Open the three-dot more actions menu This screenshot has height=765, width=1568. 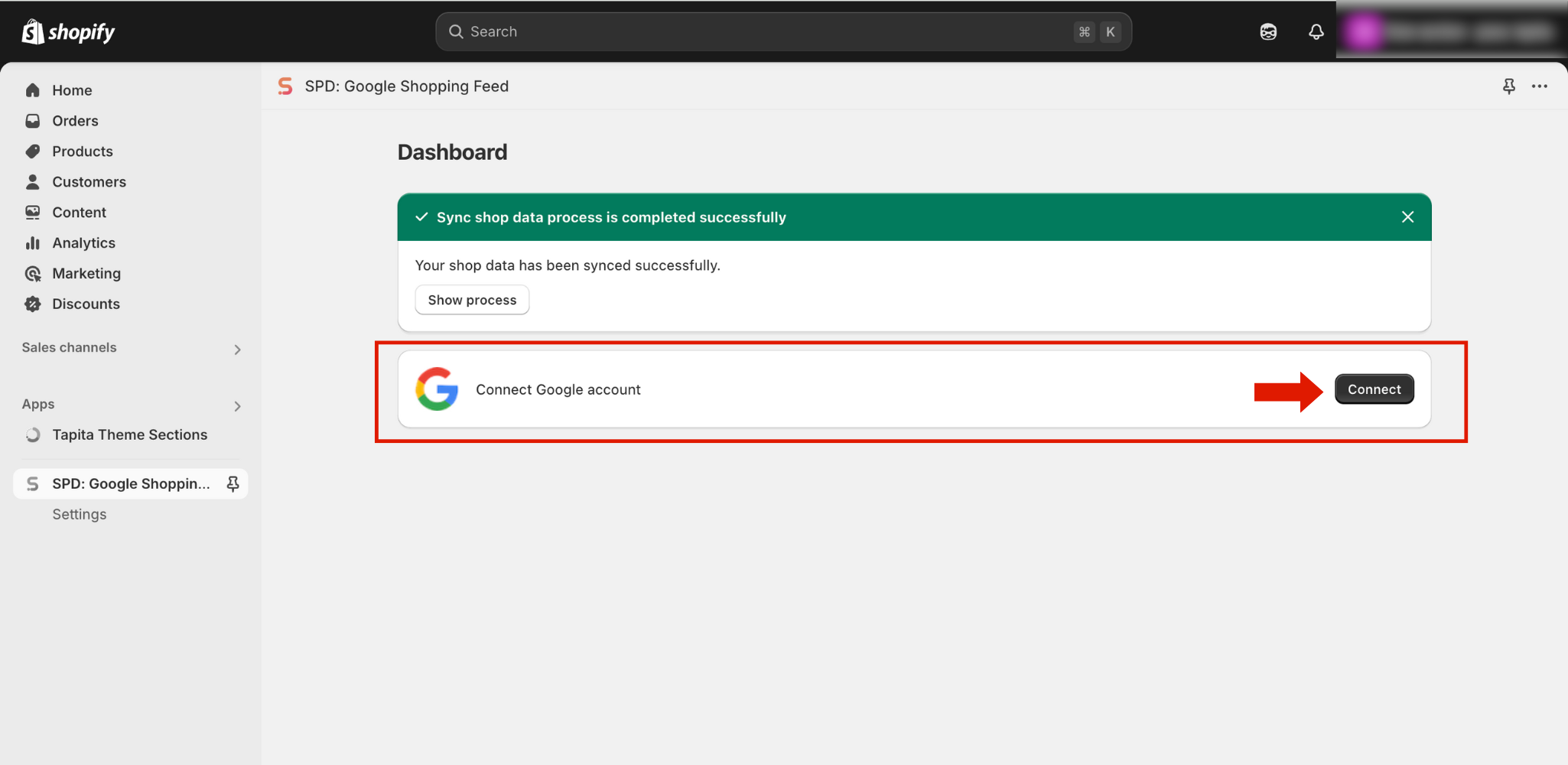(x=1540, y=86)
